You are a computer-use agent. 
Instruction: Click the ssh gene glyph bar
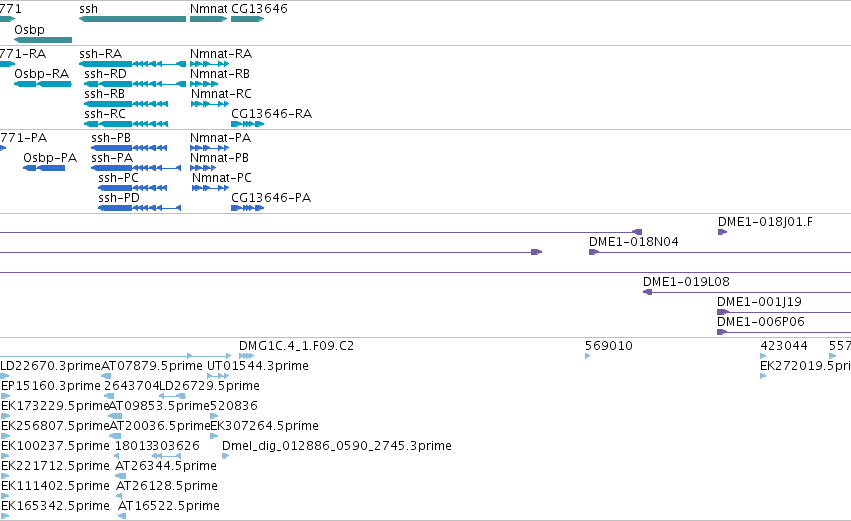132,19
